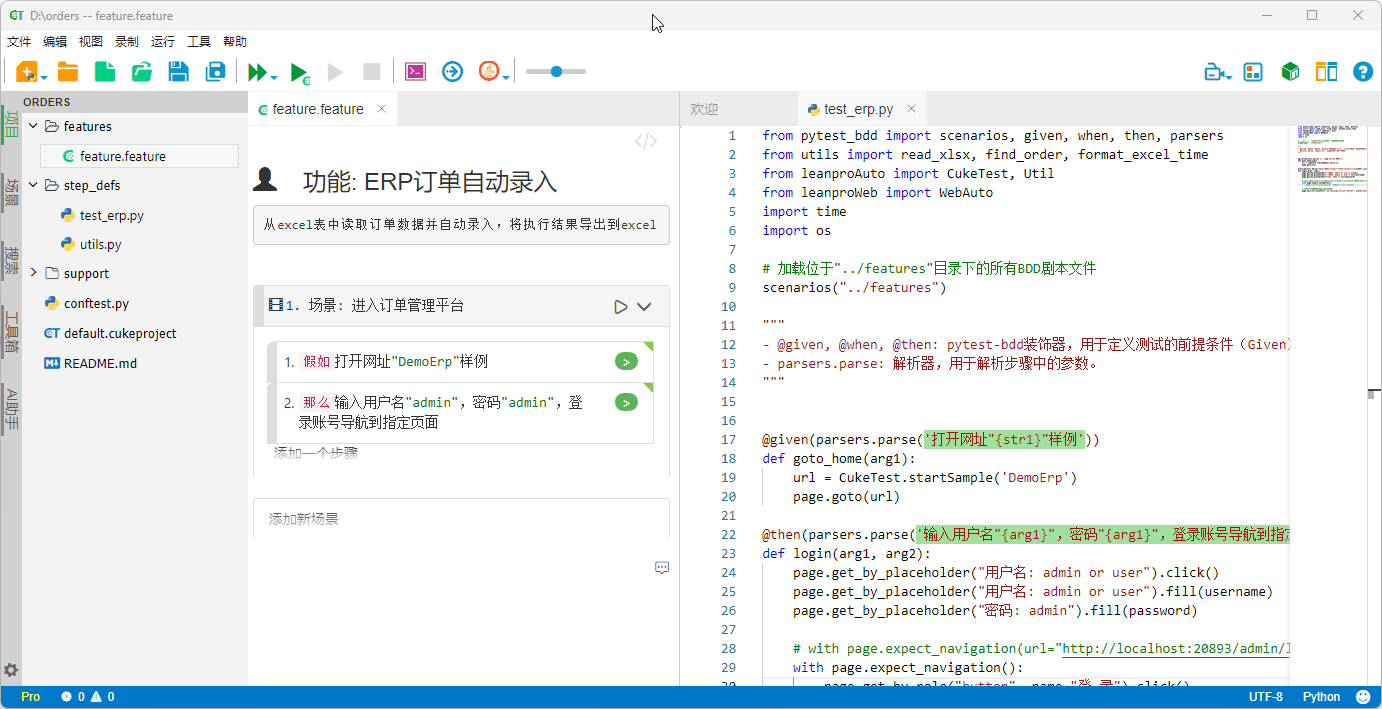Collapse the scenario 1 chevron

click(x=645, y=307)
